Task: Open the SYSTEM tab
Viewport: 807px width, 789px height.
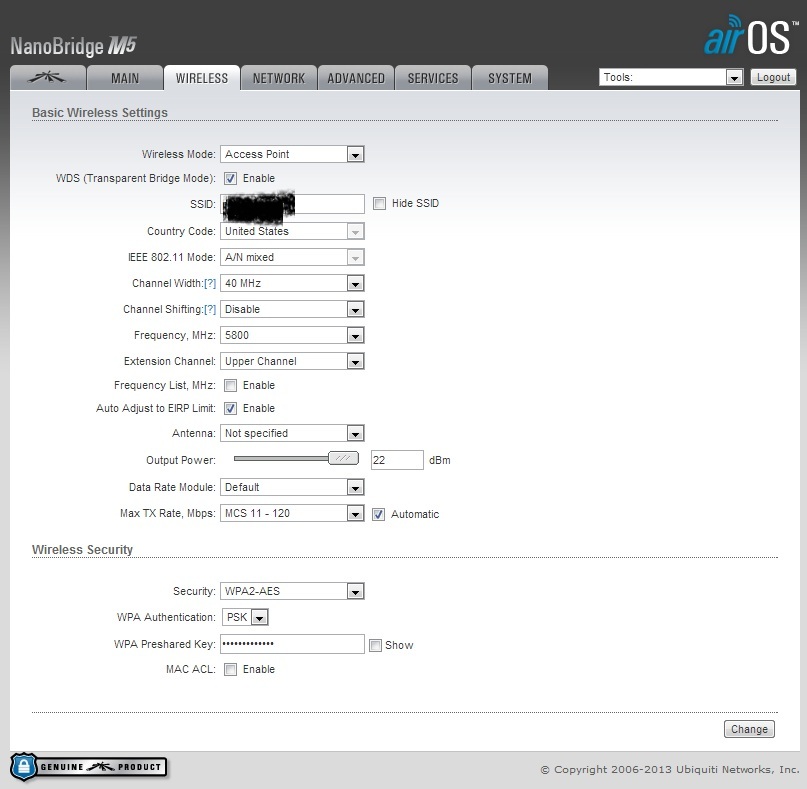Action: tap(510, 78)
